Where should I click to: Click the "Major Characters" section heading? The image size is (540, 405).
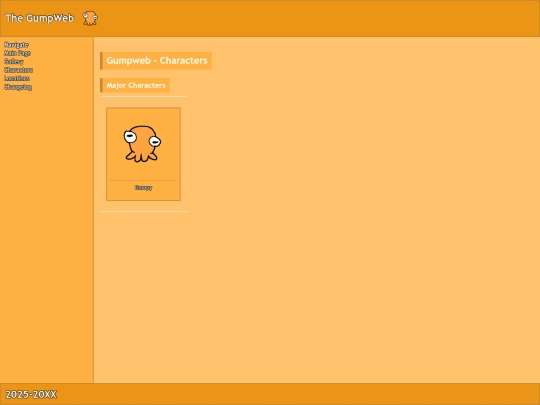click(136, 85)
